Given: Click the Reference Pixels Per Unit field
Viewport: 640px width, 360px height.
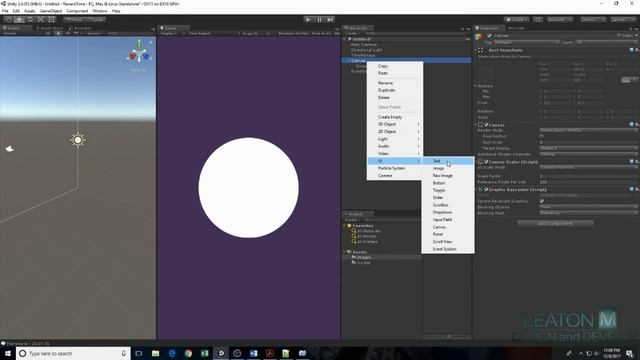Looking at the screenshot, I should coord(588,182).
